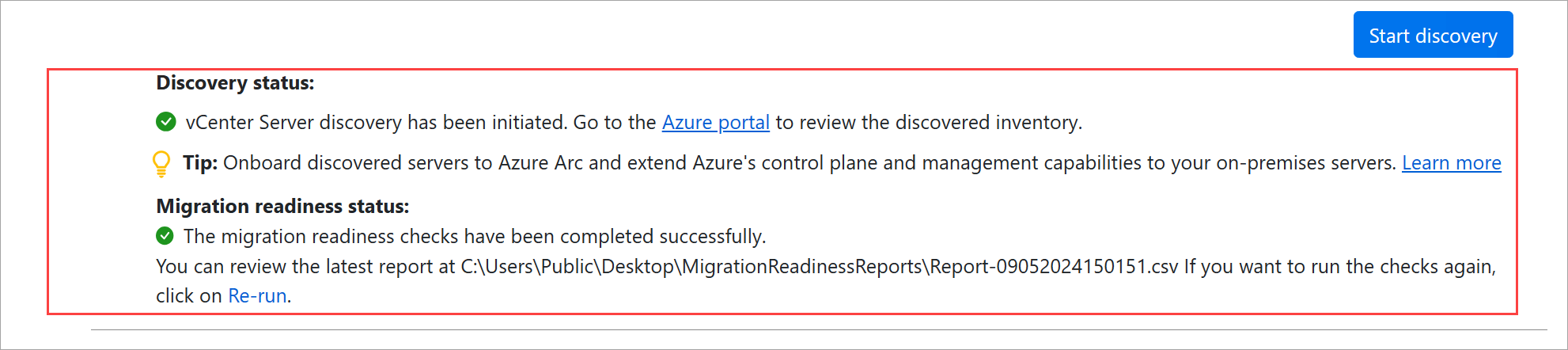
Task: Click the Discovery status heading
Action: click(235, 83)
